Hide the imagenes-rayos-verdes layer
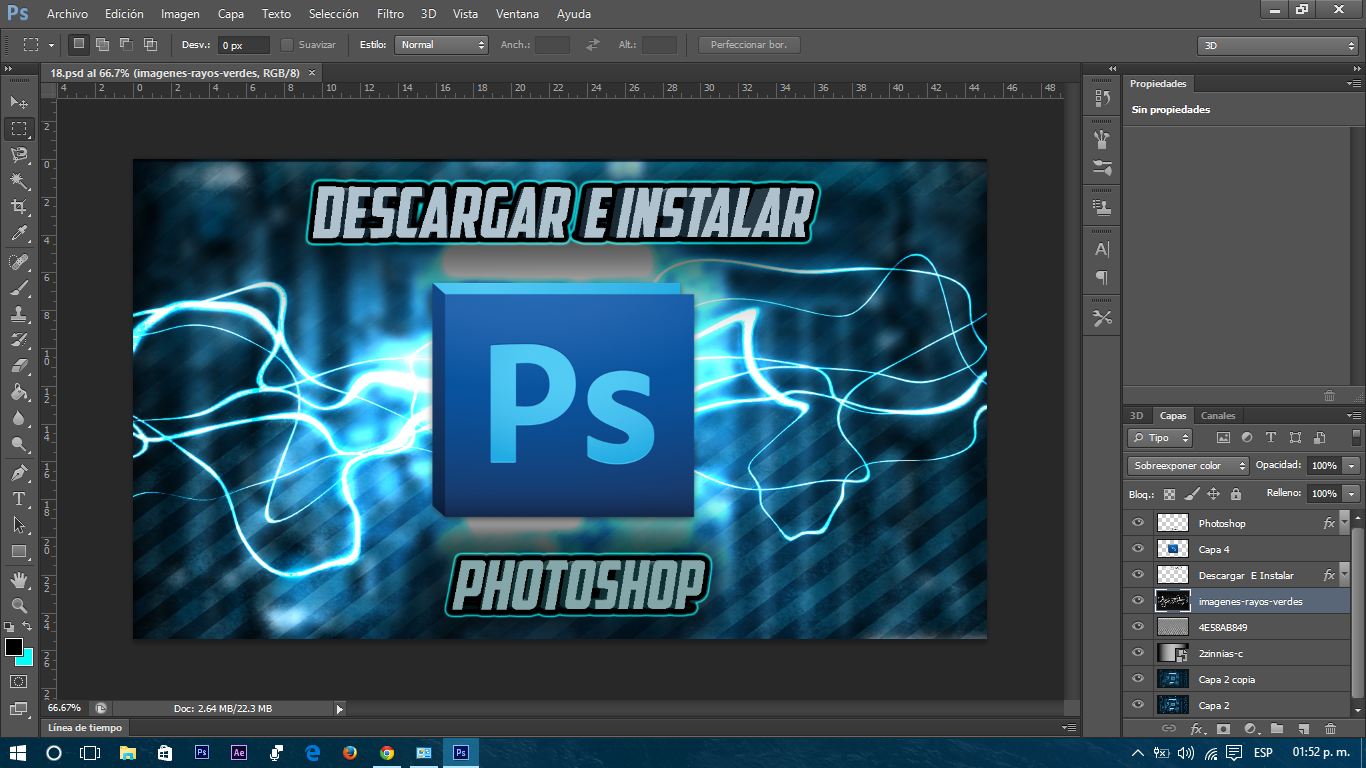The width and height of the screenshot is (1366, 768). pos(1137,601)
